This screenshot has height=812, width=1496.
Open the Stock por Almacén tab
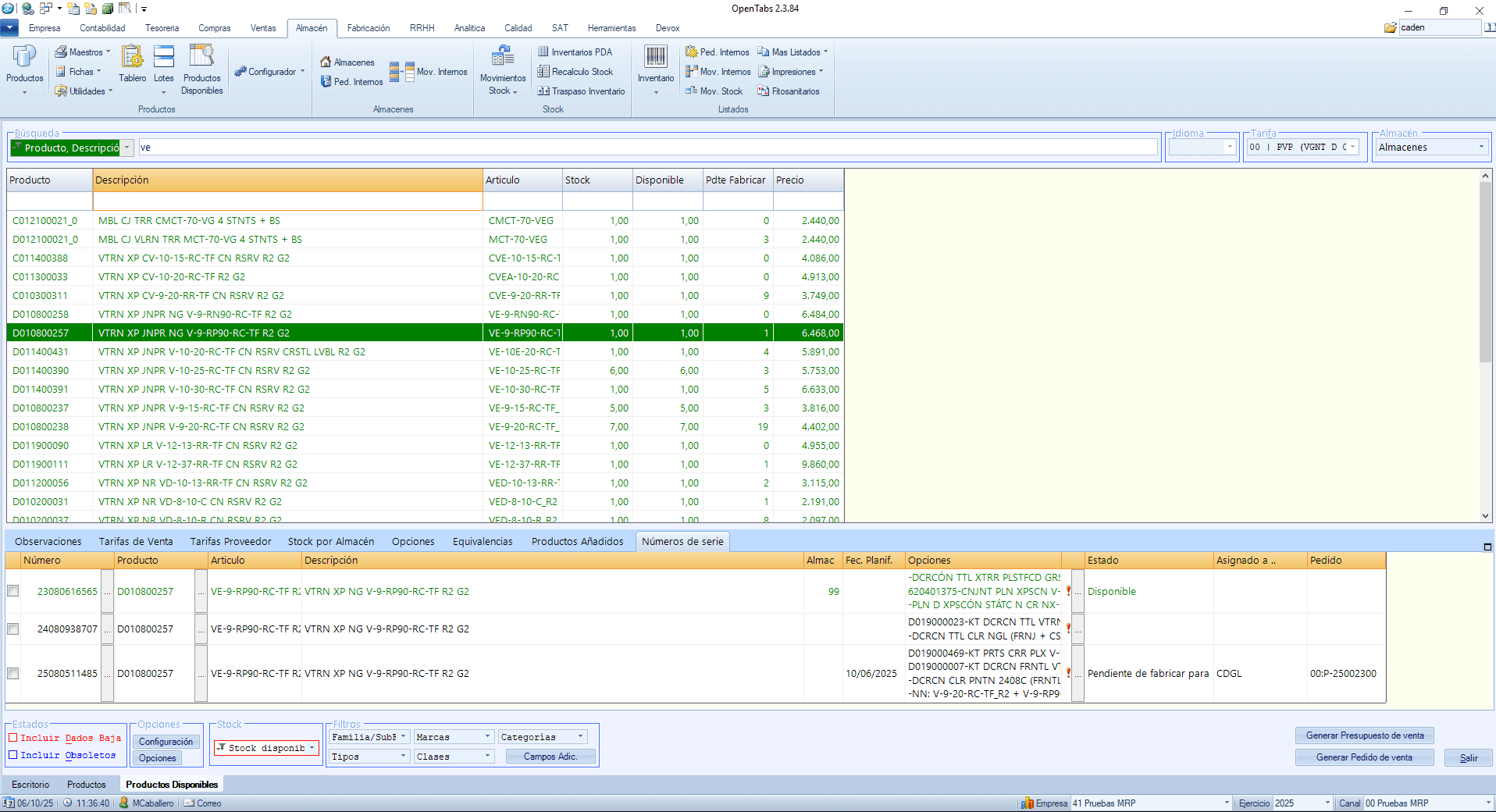(330, 541)
